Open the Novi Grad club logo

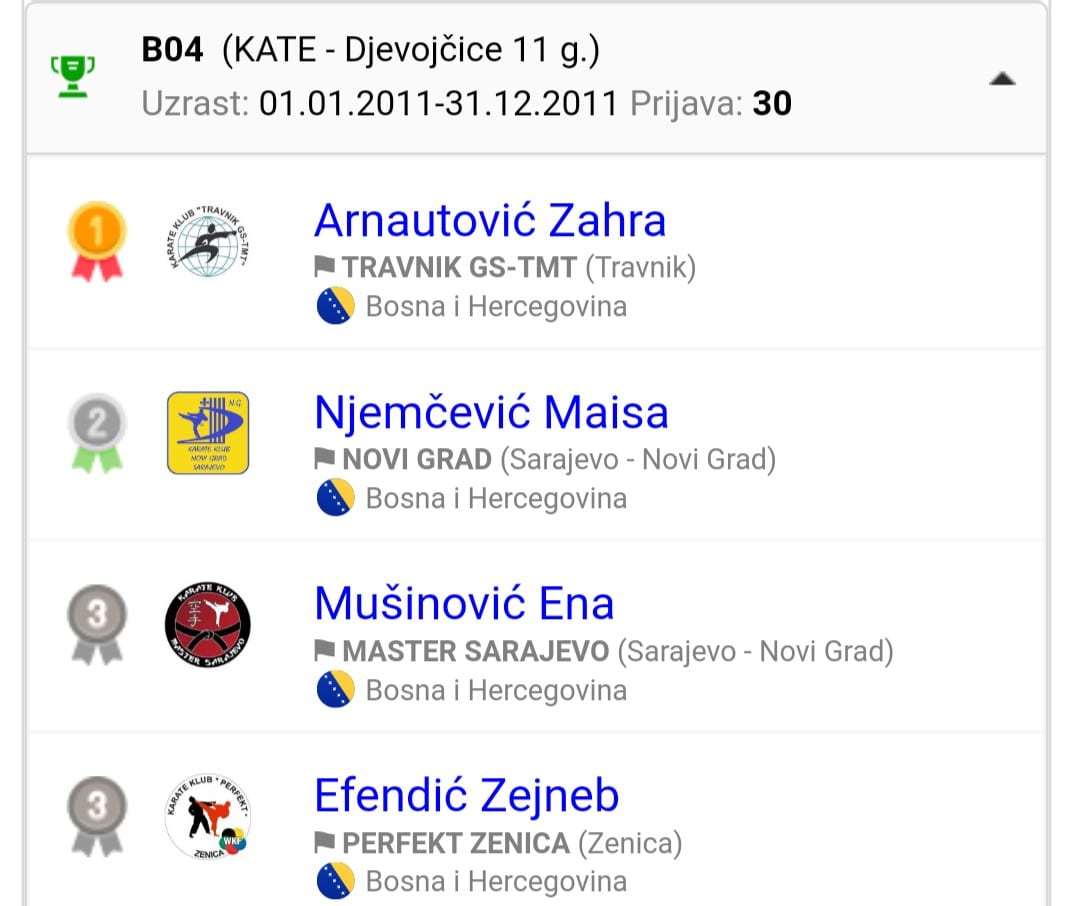pyautogui.click(x=207, y=432)
